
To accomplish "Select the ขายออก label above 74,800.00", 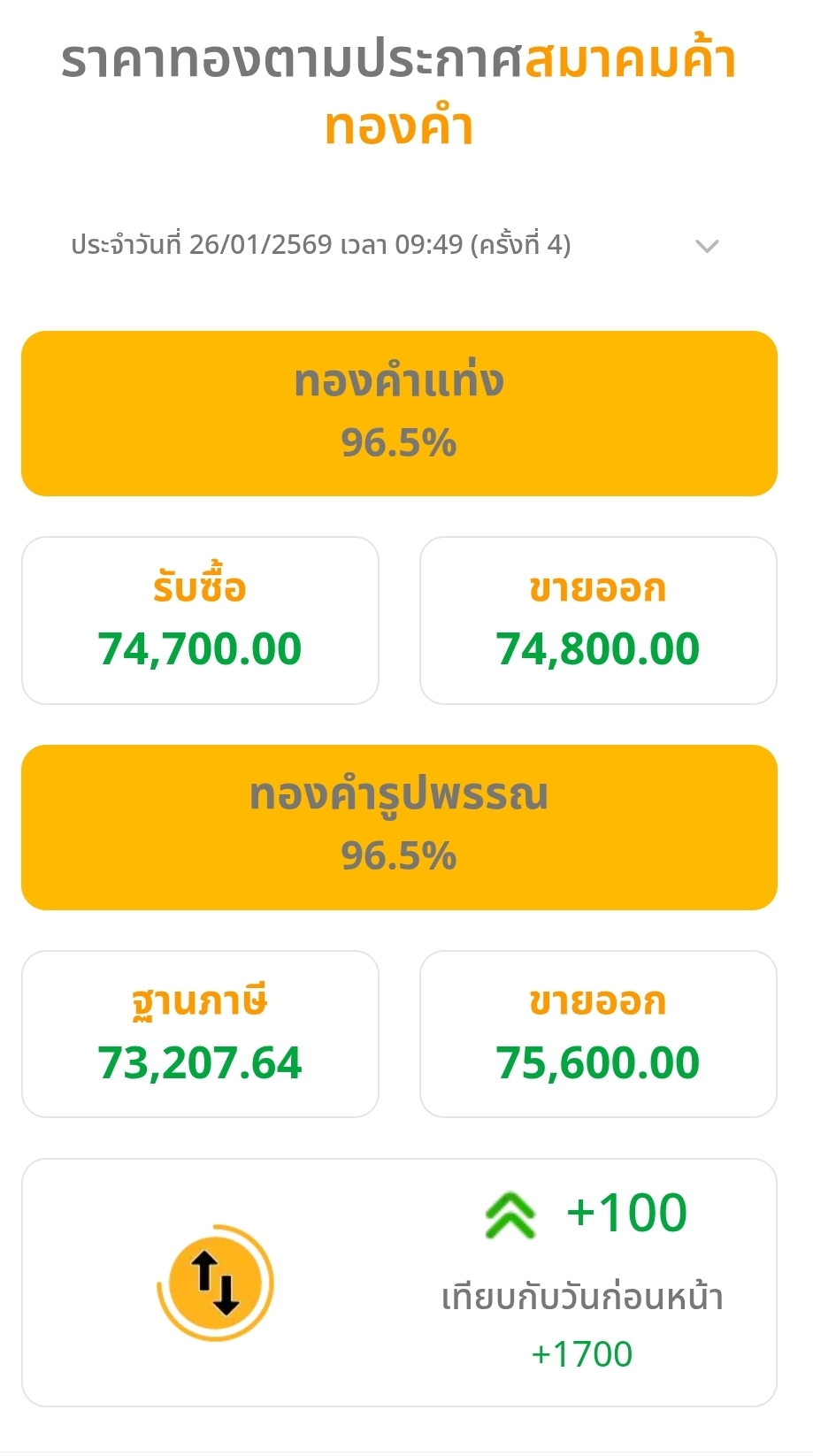I will pyautogui.click(x=598, y=587).
